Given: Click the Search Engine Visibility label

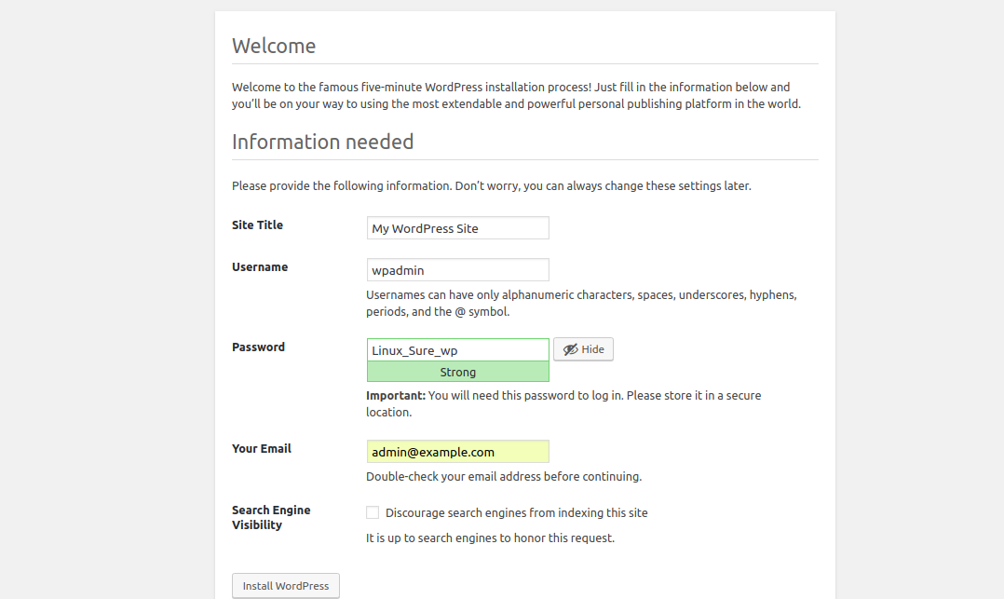Looking at the screenshot, I should click(271, 517).
